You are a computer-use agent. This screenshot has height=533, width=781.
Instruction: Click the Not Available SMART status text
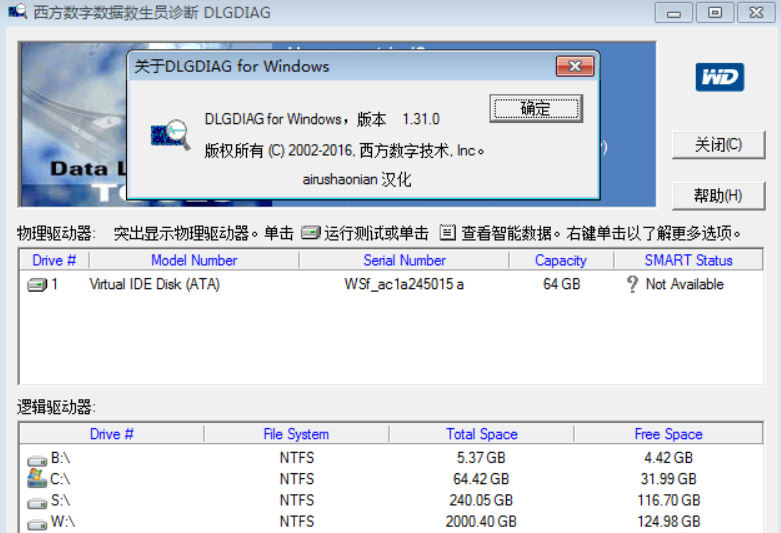pos(685,284)
